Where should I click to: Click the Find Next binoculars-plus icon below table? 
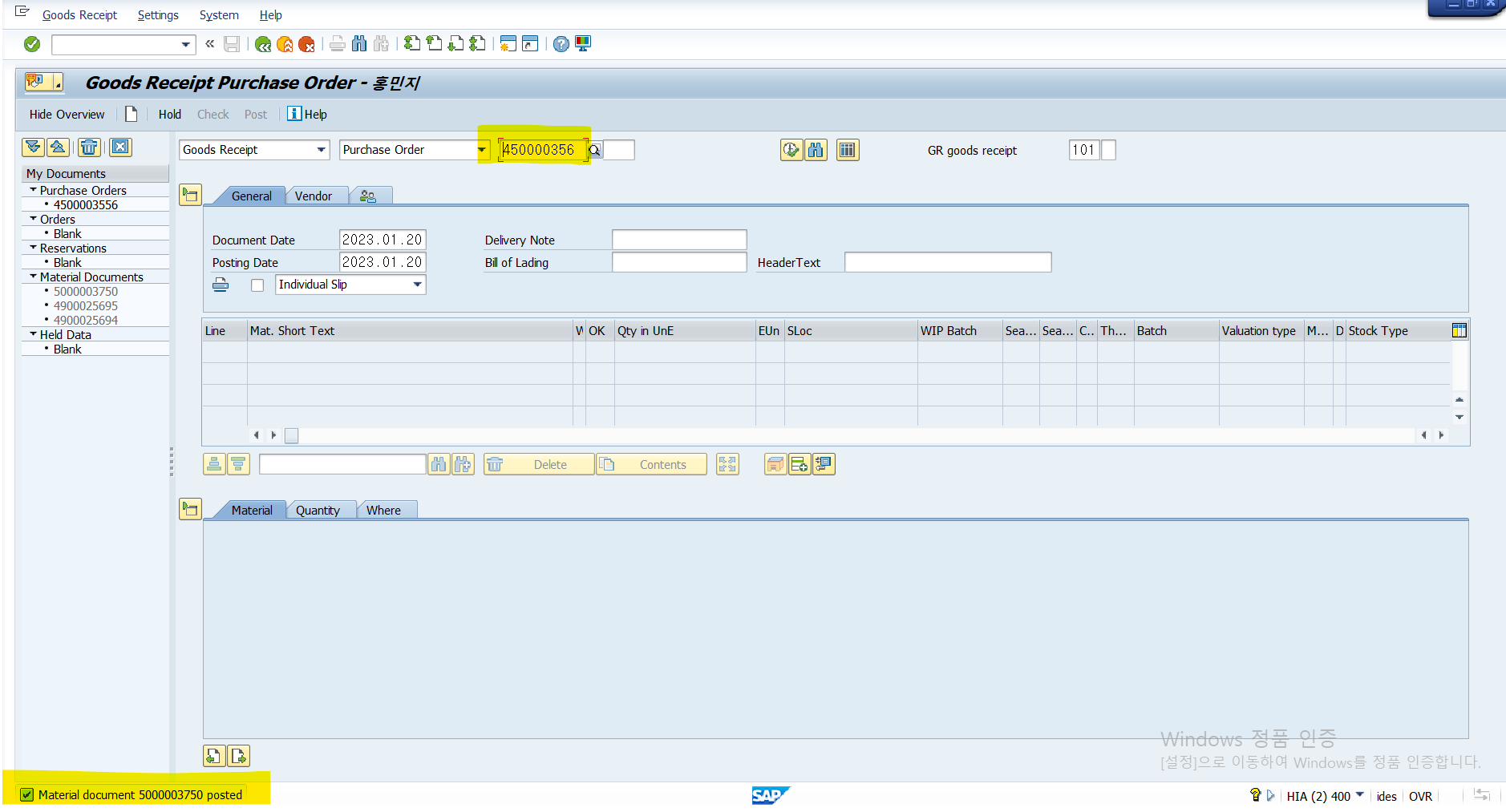pyautogui.click(x=464, y=464)
